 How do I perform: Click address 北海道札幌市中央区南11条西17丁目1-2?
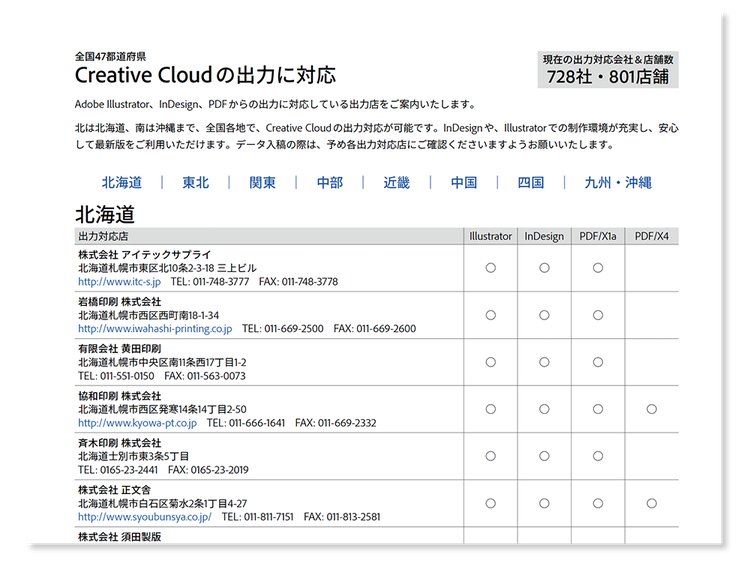pos(162,362)
